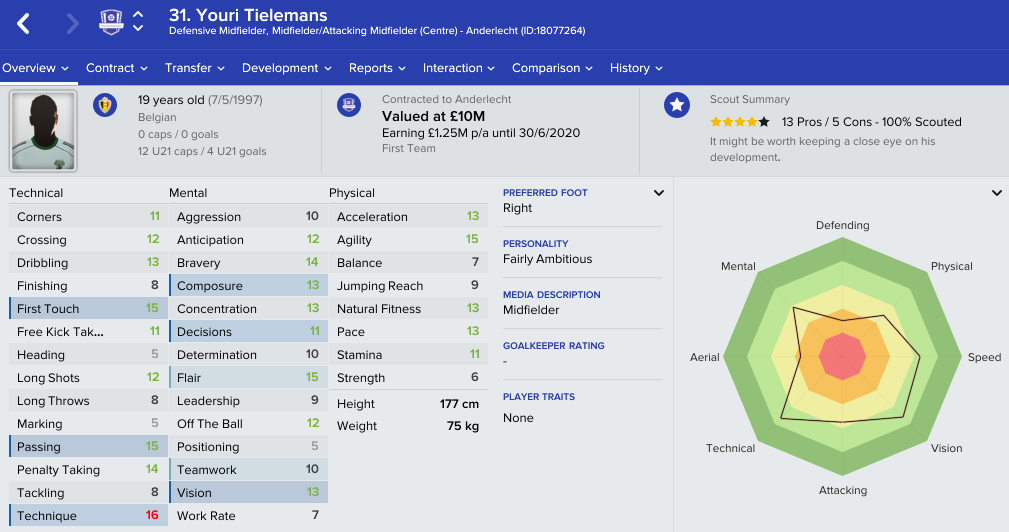
Task: Open the Development dropdown menu
Action: 286,68
